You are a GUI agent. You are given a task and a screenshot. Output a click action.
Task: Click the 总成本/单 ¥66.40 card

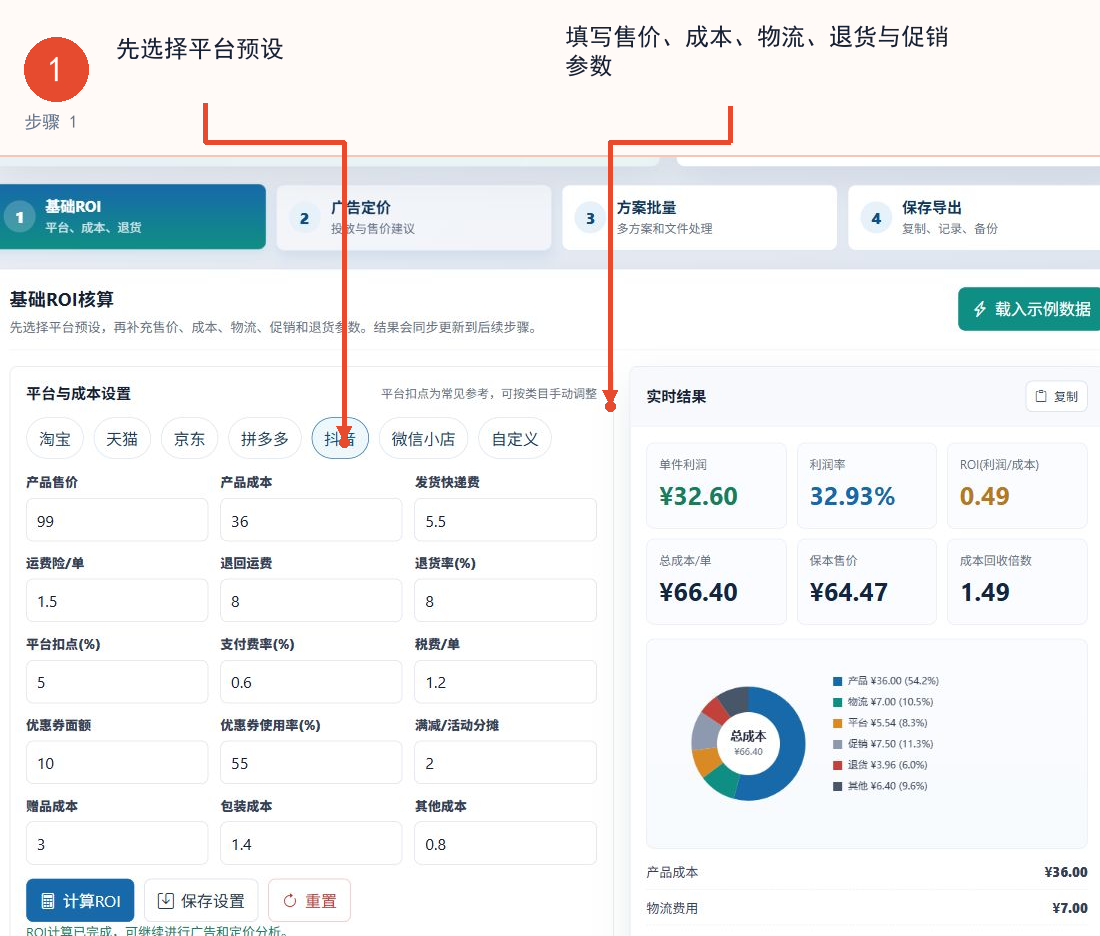tap(716, 582)
